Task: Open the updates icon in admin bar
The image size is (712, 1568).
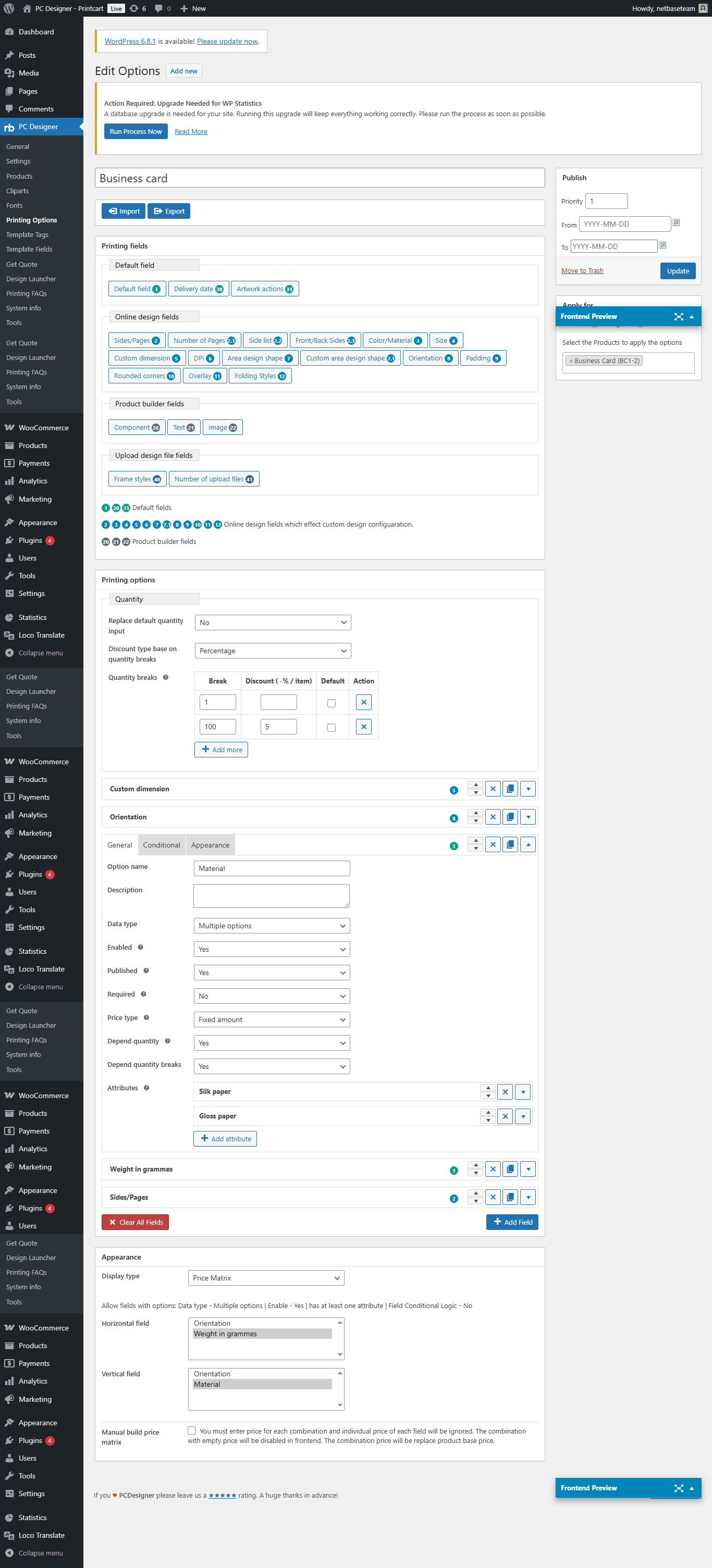Action: coord(134,8)
